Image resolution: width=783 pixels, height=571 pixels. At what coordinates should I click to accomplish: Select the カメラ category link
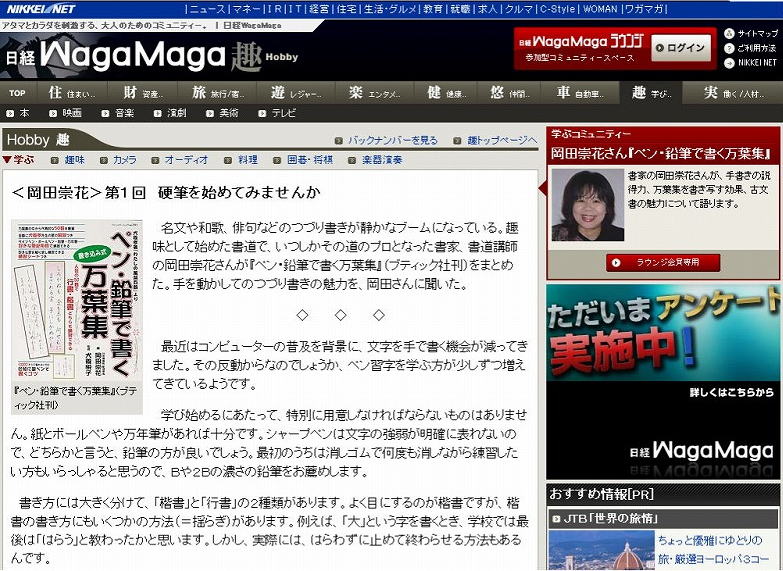click(x=125, y=160)
